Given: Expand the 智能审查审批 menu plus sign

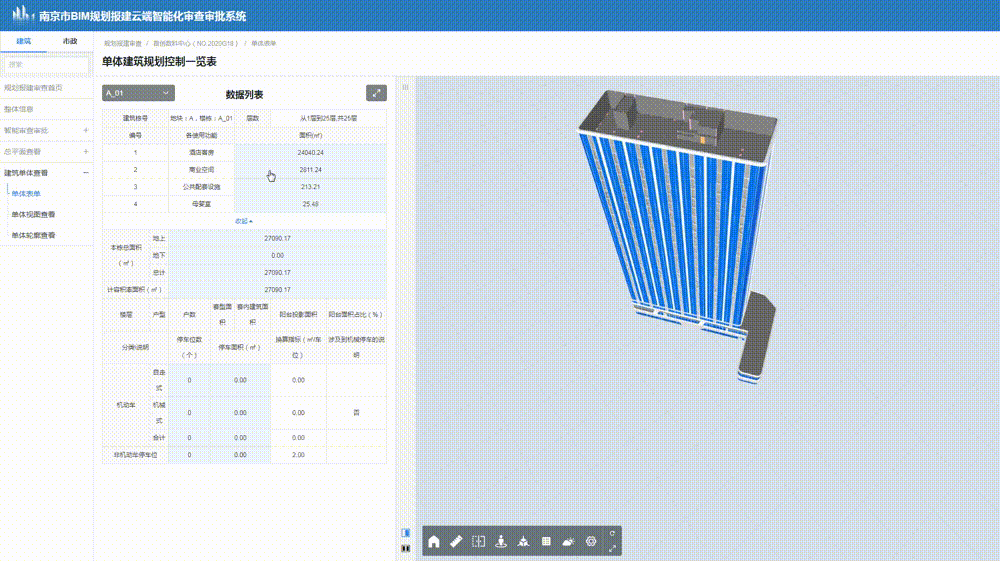Looking at the screenshot, I should (85, 131).
